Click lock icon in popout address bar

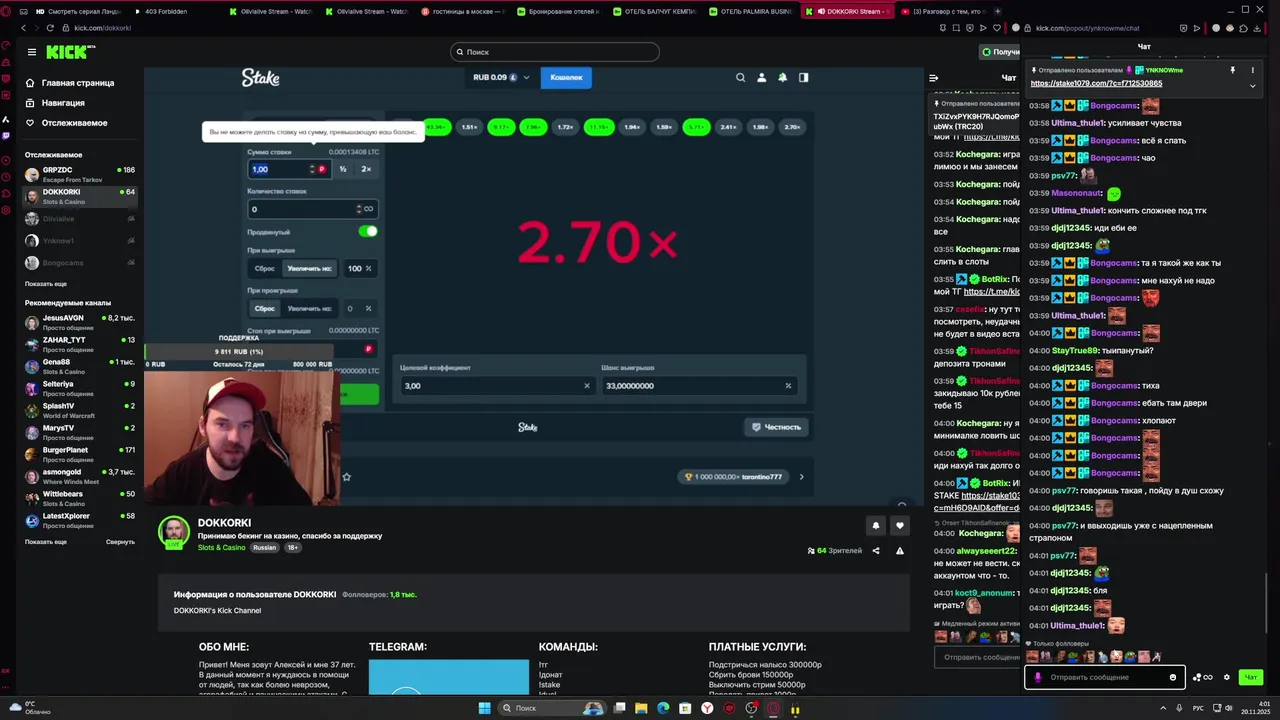pyautogui.click(x=1028, y=28)
